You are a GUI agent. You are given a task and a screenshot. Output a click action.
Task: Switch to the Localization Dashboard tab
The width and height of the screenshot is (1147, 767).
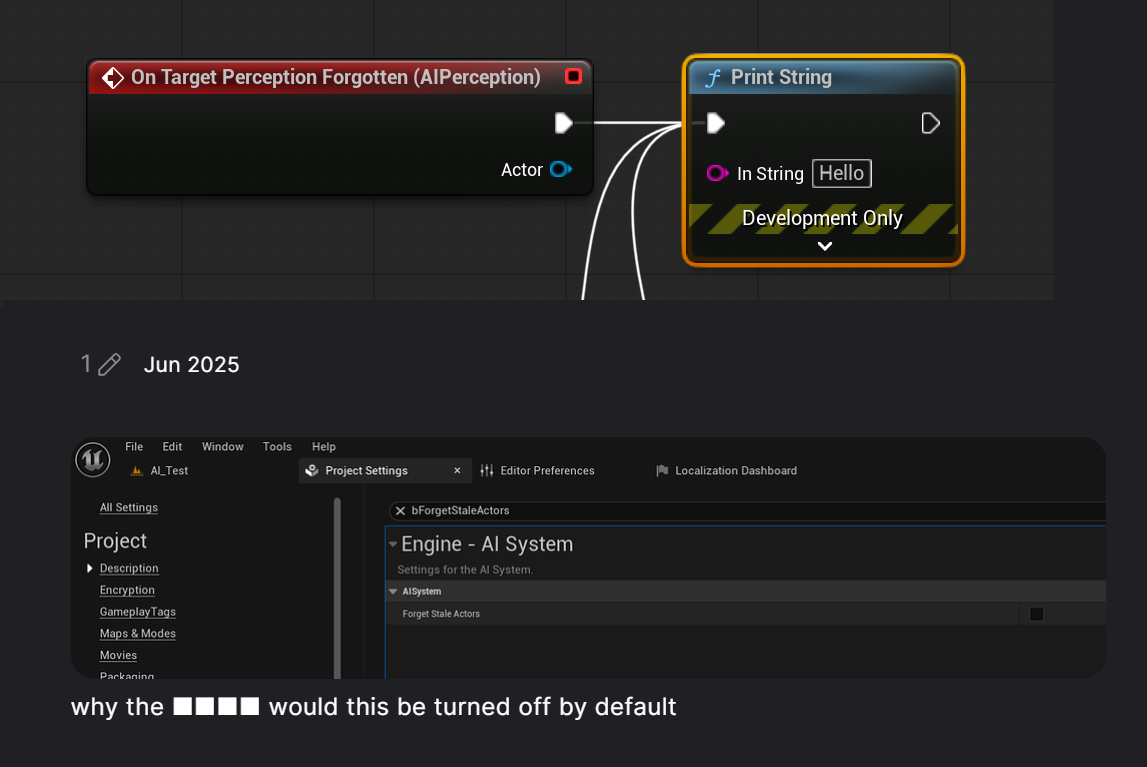point(726,471)
